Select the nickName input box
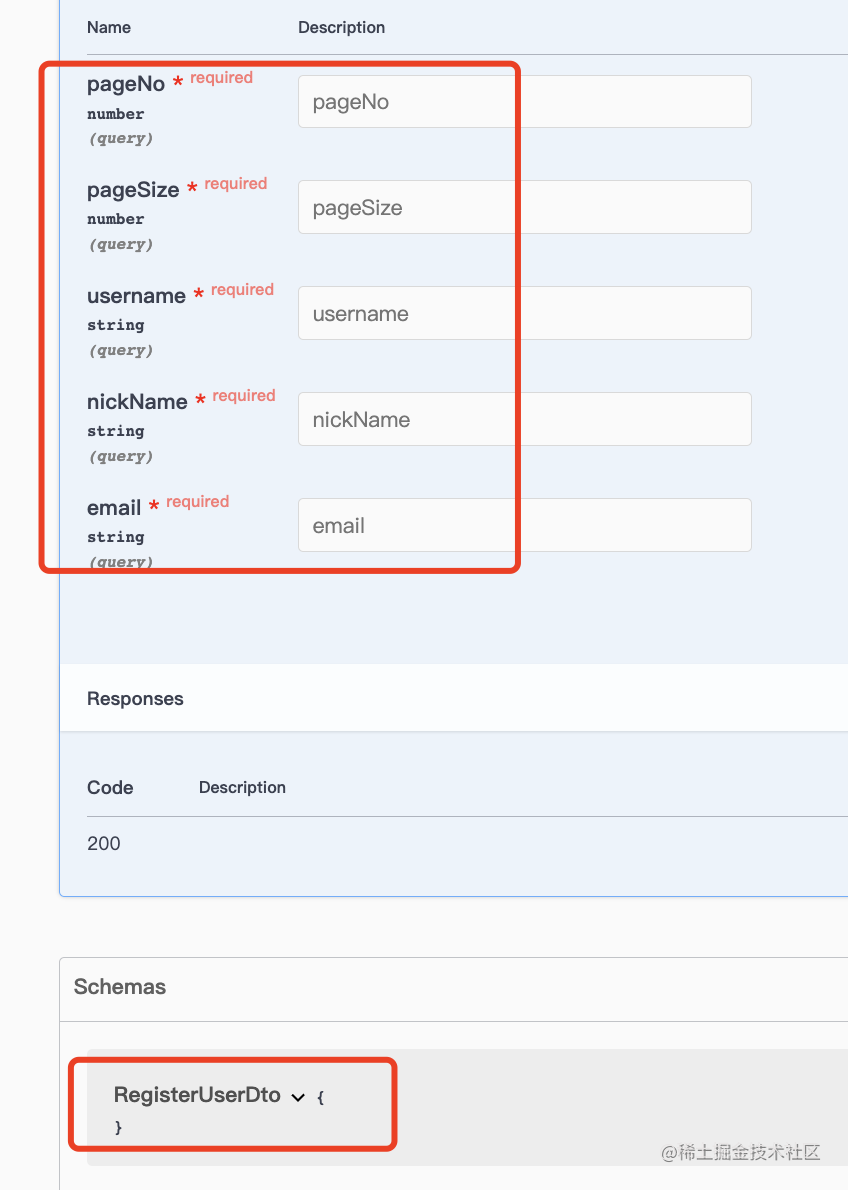This screenshot has width=848, height=1190. [524, 420]
